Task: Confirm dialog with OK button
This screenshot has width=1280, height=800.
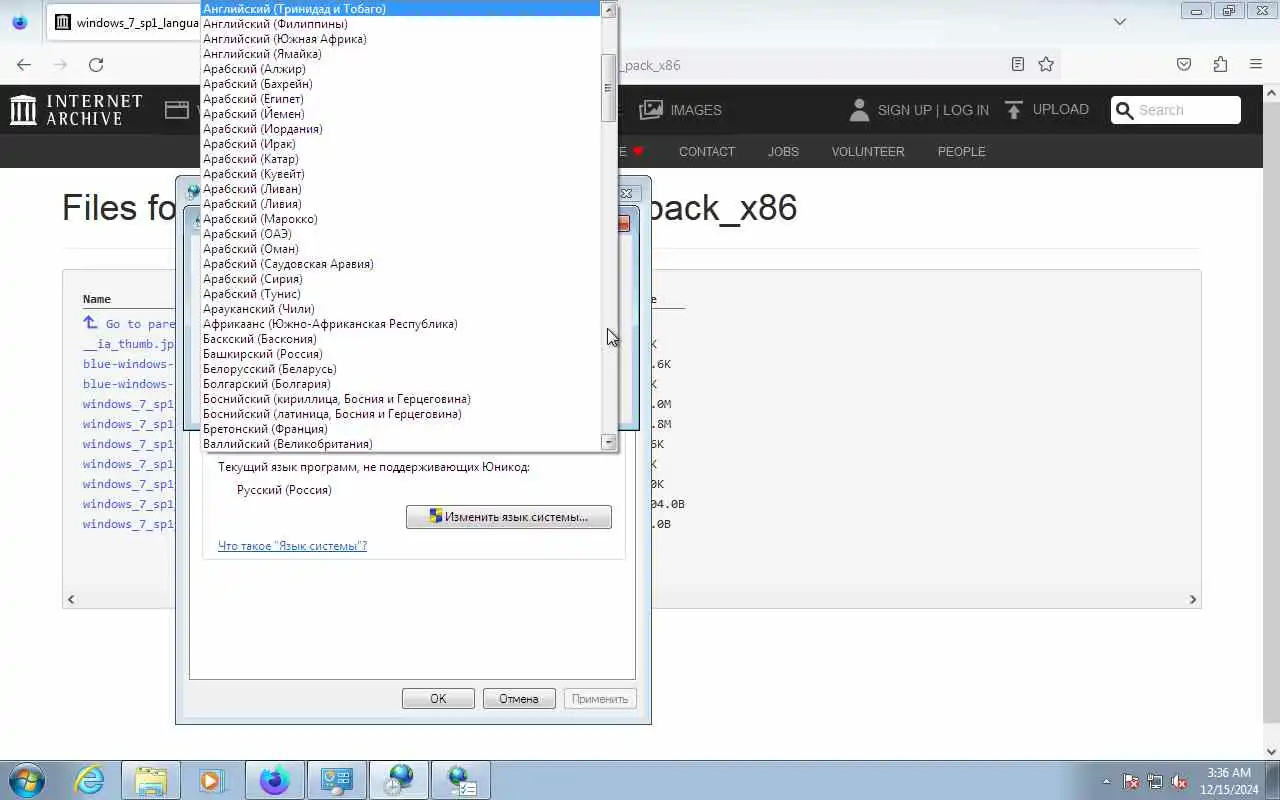Action: click(x=438, y=699)
